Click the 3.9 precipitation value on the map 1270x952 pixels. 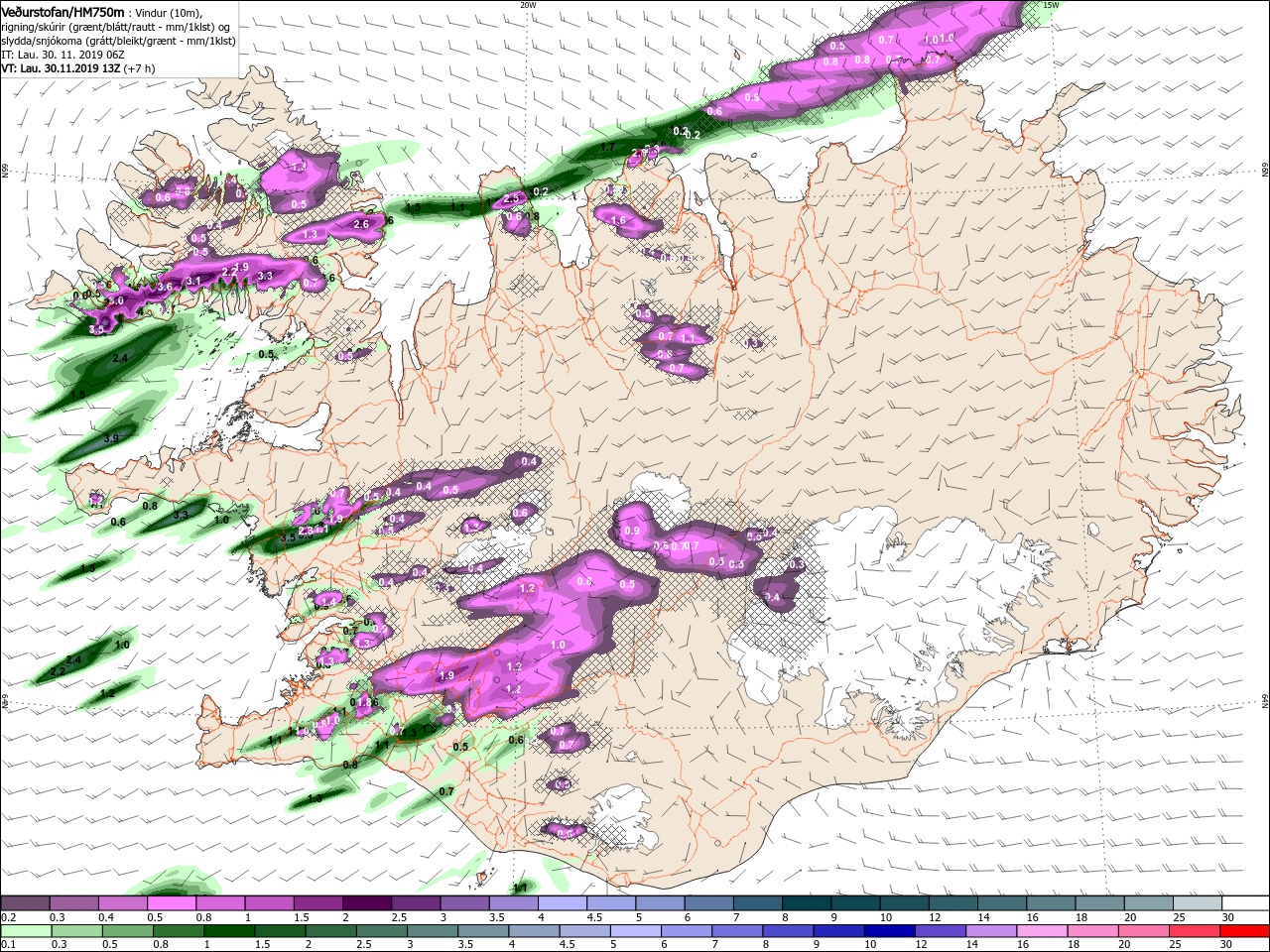pyautogui.click(x=111, y=438)
